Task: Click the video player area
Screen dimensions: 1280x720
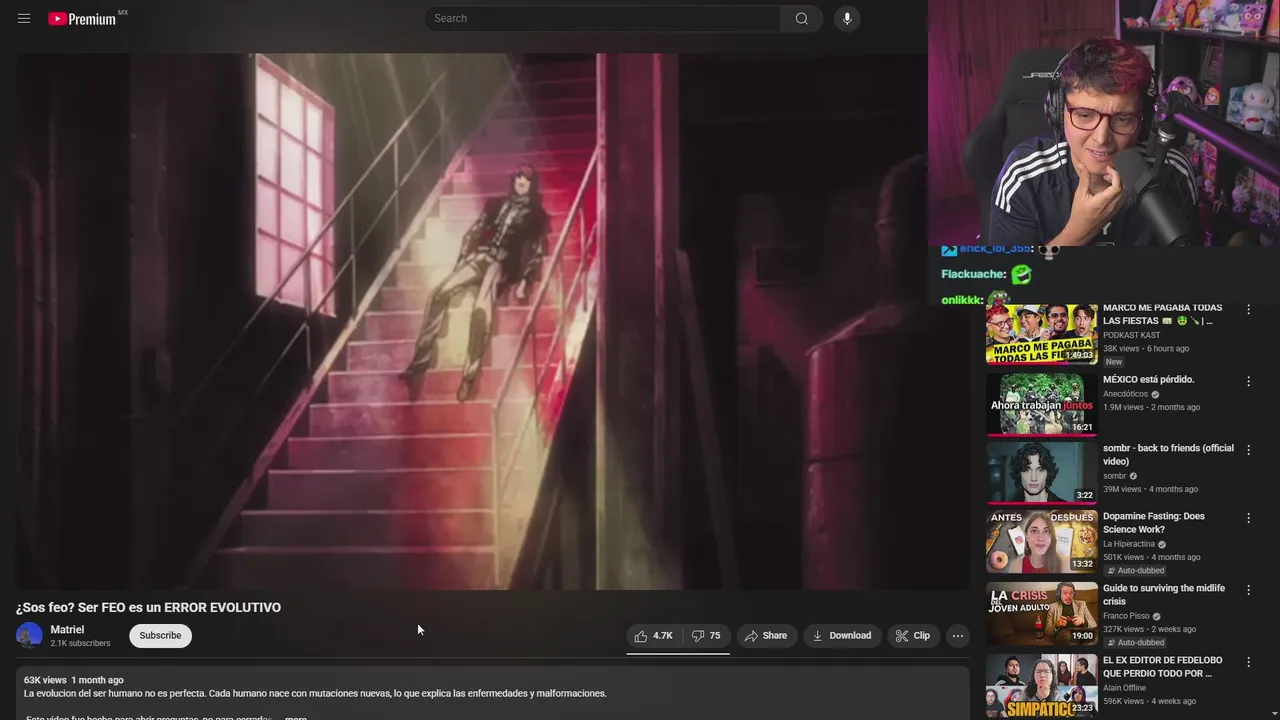Action: (492, 321)
